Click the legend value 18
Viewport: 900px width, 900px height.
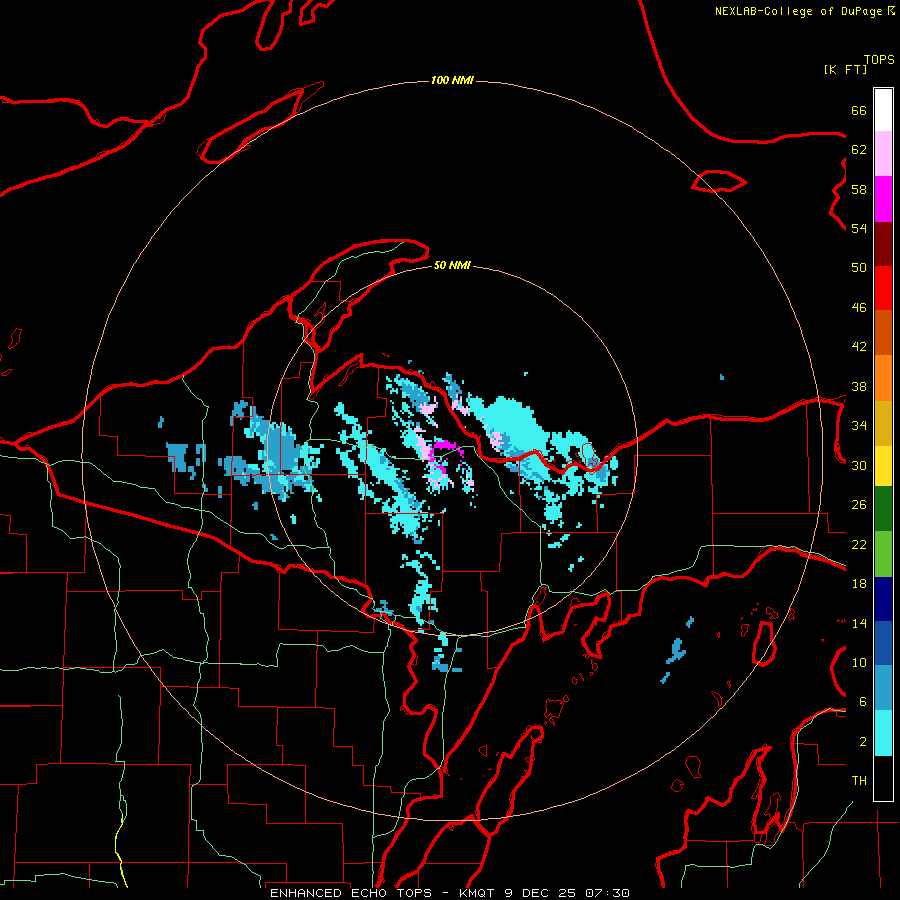(x=859, y=584)
